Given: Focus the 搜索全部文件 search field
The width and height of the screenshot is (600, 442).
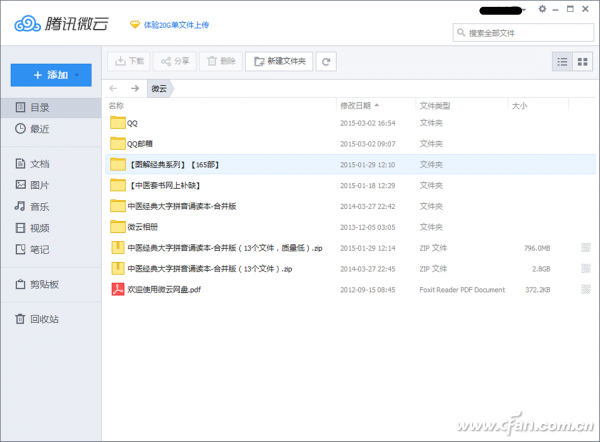Looking at the screenshot, I should 523,33.
